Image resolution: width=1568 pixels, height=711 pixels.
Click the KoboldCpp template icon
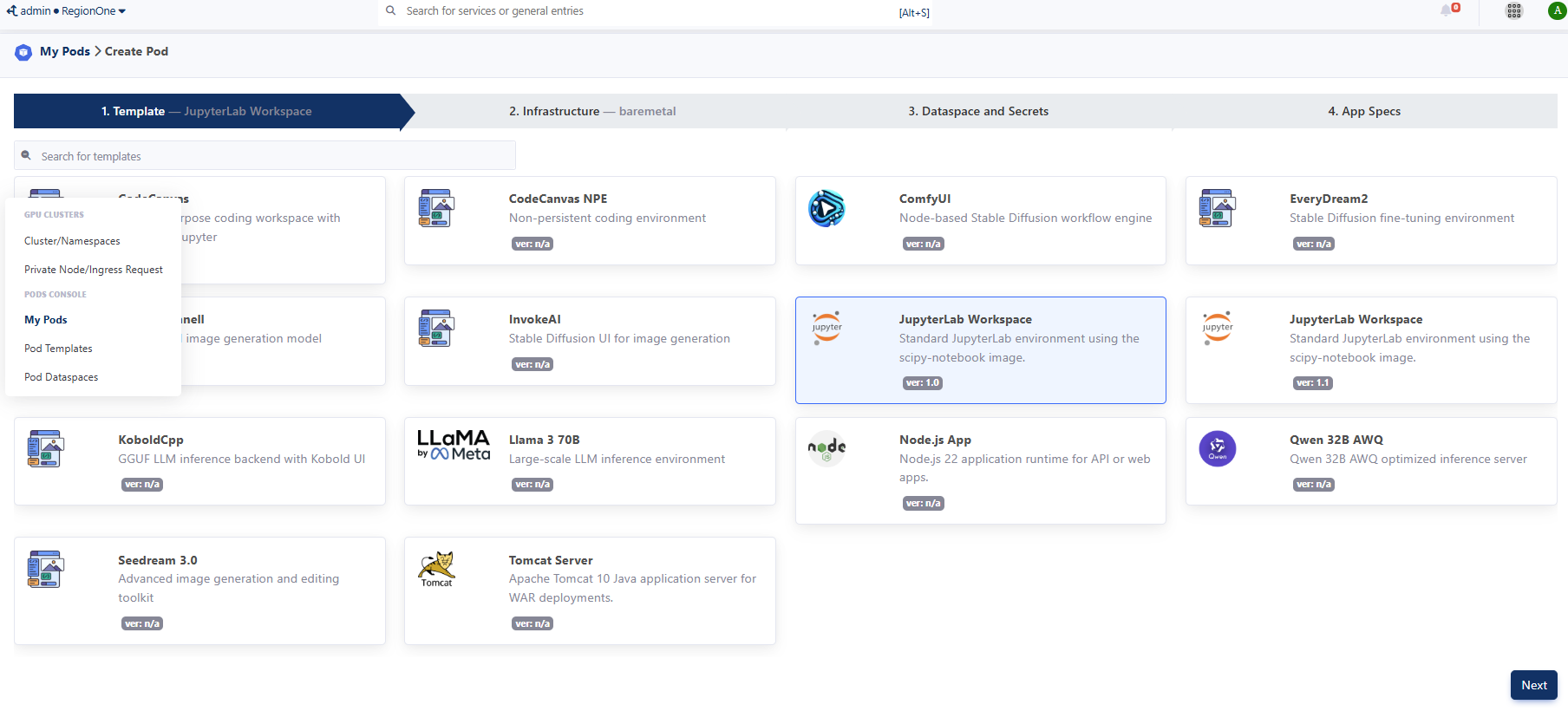pyautogui.click(x=46, y=449)
